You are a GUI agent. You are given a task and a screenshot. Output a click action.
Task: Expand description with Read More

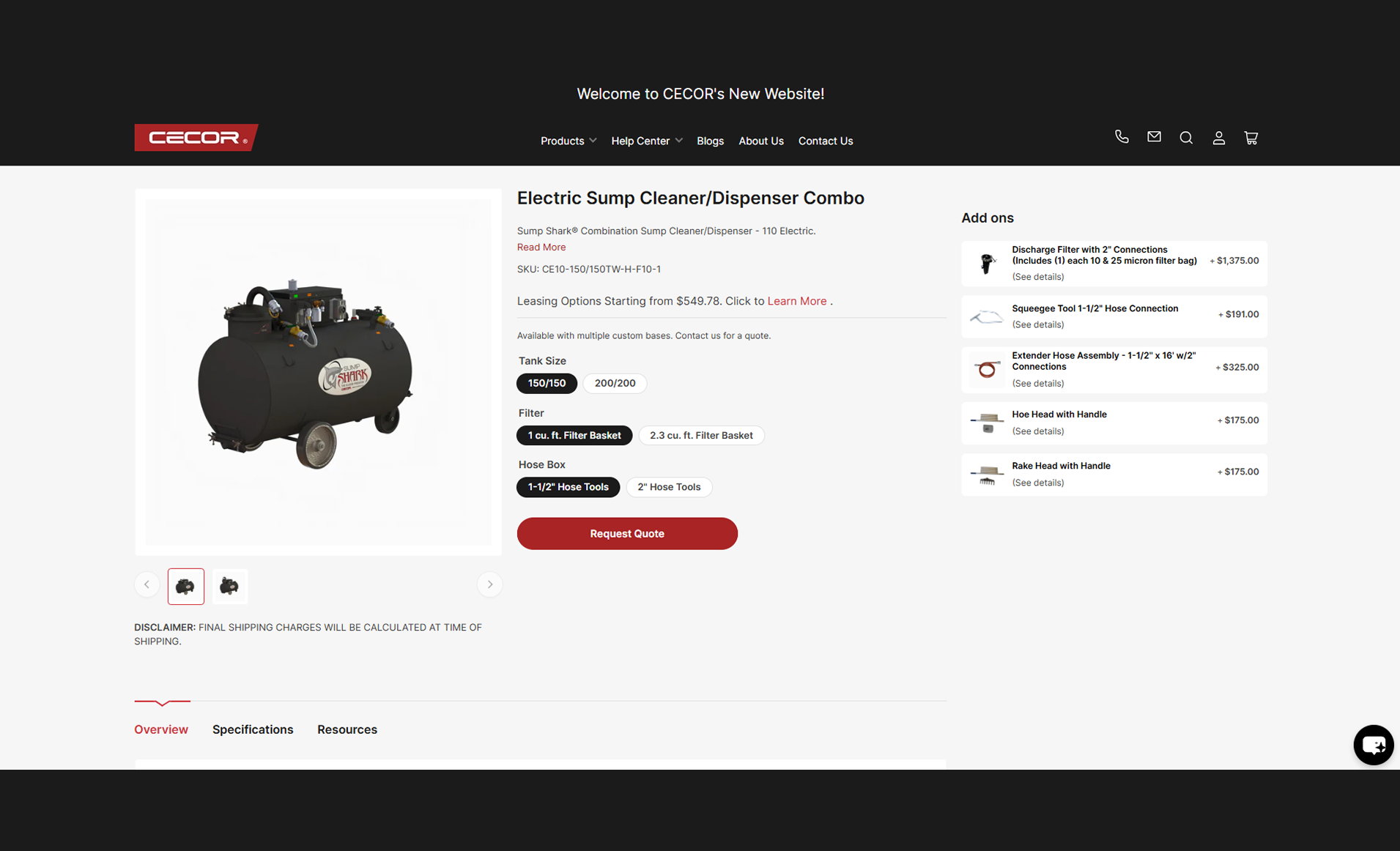pos(541,248)
